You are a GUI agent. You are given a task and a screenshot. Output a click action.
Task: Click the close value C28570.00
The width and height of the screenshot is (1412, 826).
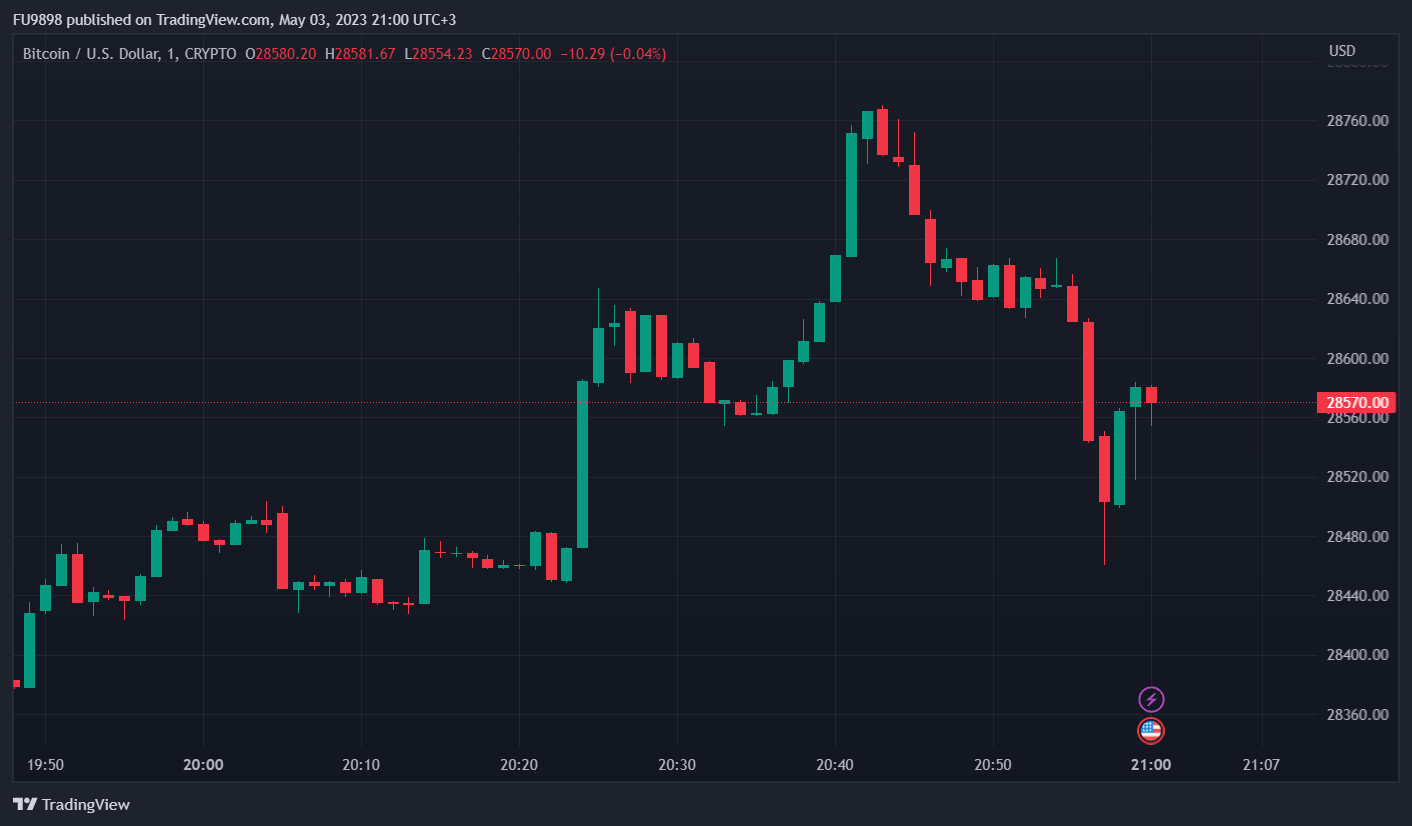516,54
